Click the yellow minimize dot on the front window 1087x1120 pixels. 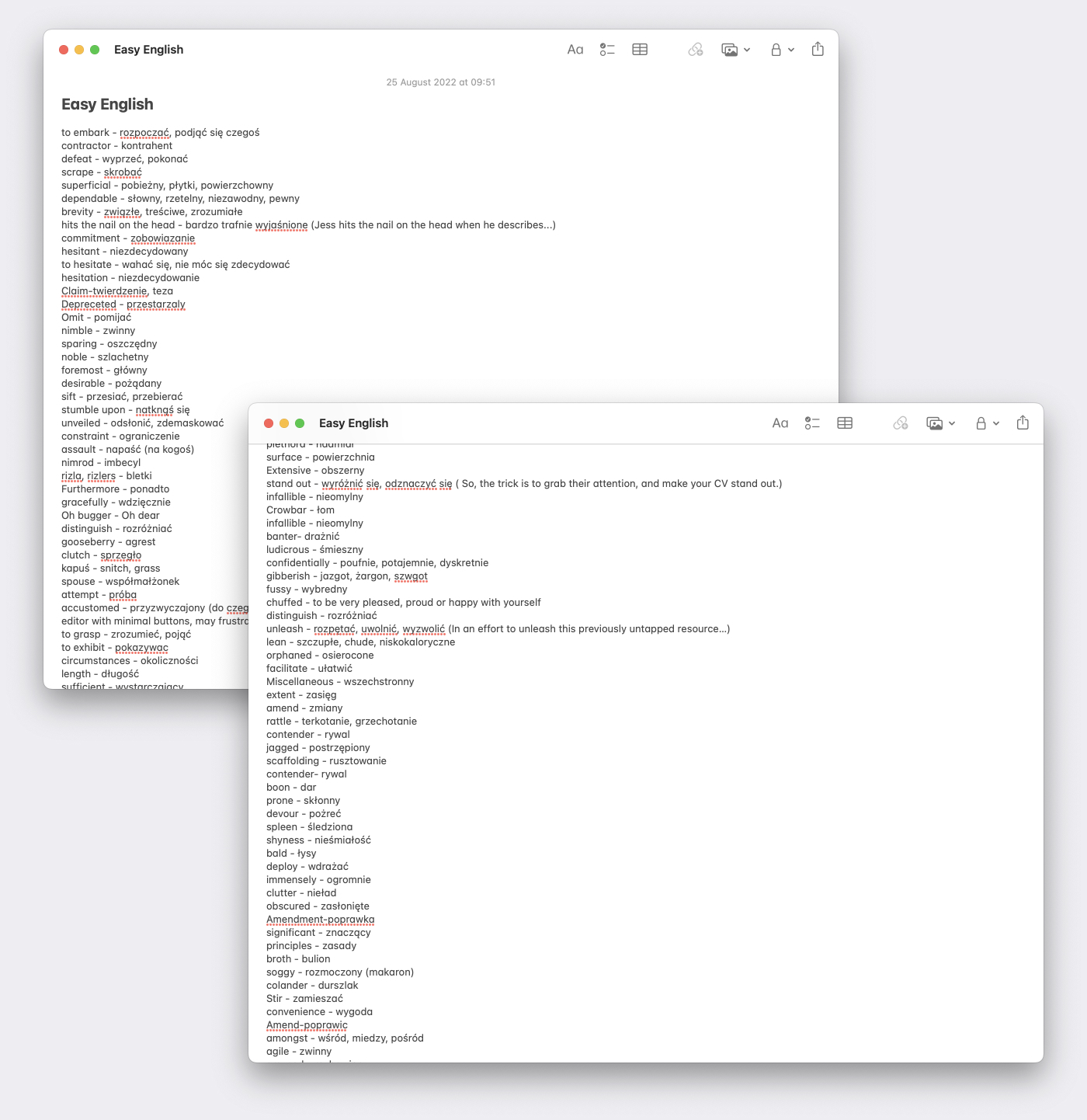[x=283, y=423]
